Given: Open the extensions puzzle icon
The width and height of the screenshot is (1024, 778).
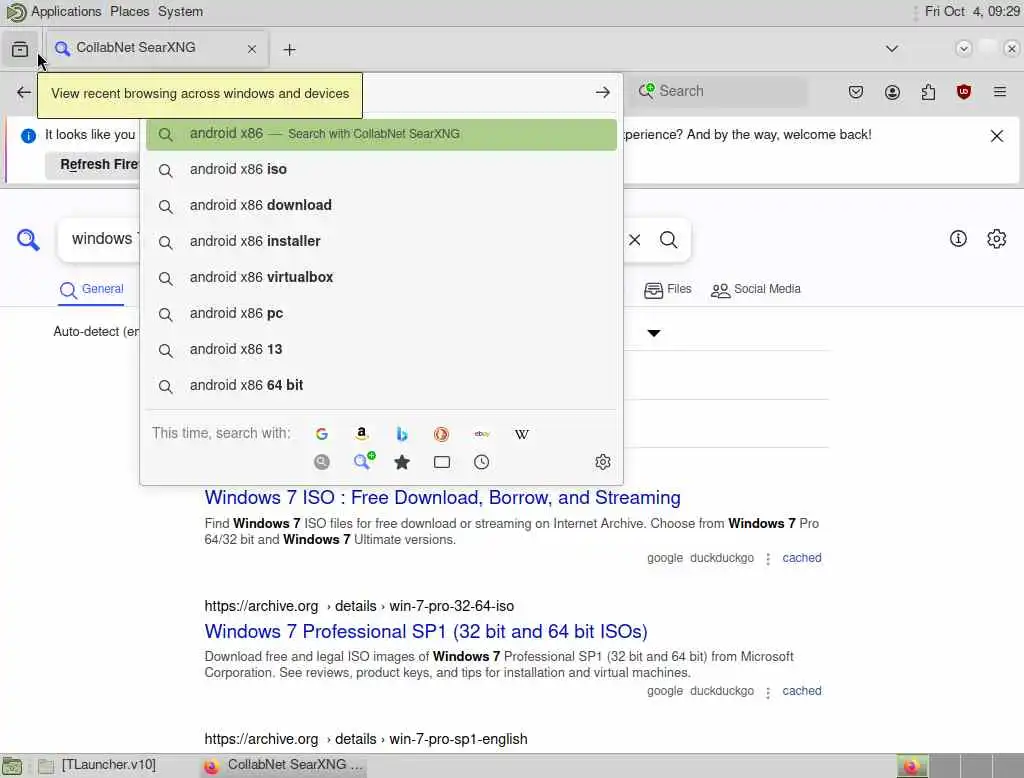Looking at the screenshot, I should pyautogui.click(x=928, y=92).
